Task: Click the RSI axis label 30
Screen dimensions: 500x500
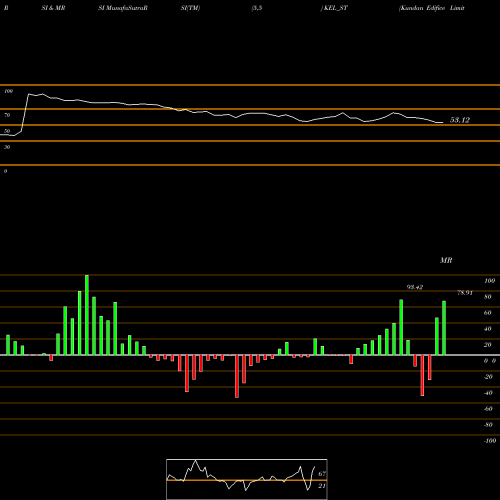Action: pyautogui.click(x=7, y=147)
